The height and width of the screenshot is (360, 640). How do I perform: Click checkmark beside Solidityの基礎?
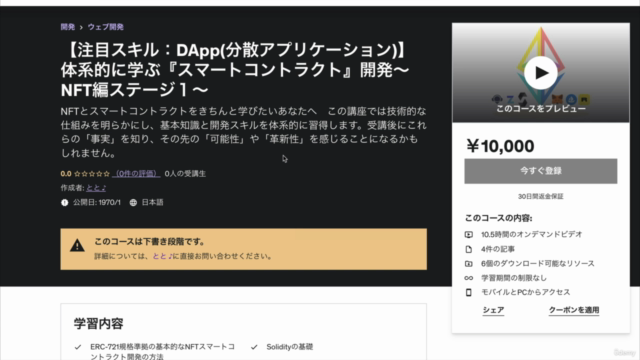coord(254,347)
